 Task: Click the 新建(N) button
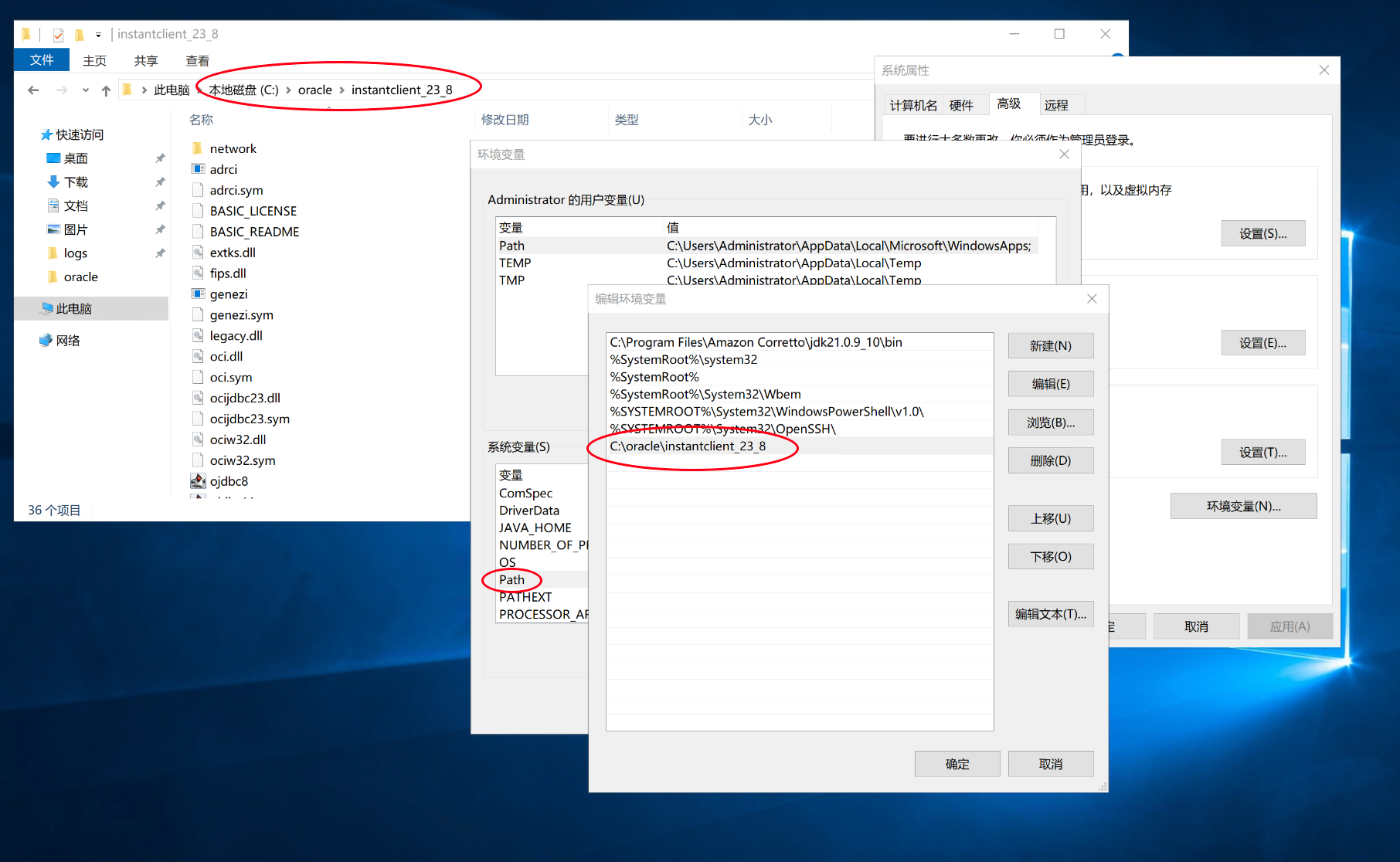(x=1050, y=346)
